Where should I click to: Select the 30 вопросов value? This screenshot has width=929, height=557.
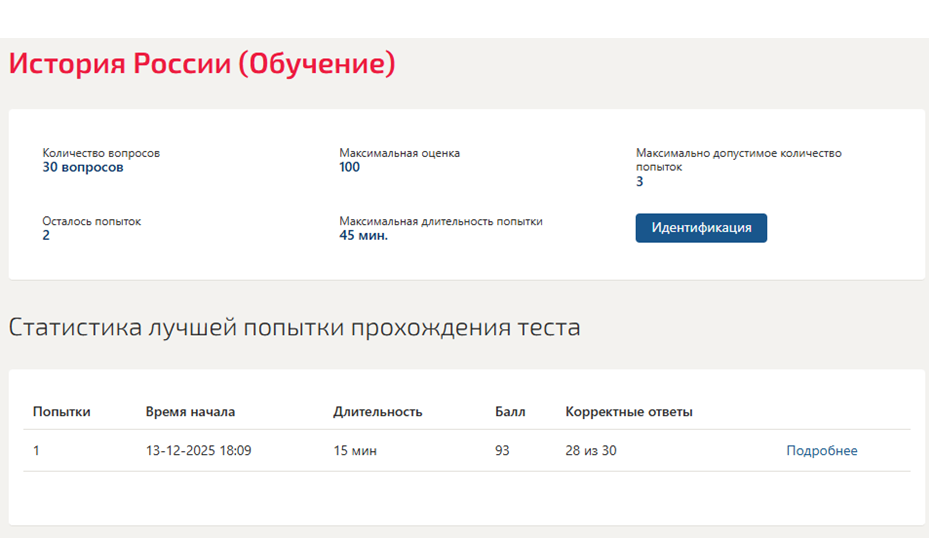[x=83, y=167]
